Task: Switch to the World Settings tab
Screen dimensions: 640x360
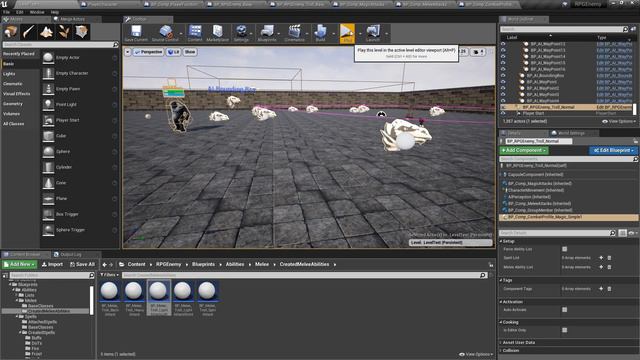Action: [571, 133]
